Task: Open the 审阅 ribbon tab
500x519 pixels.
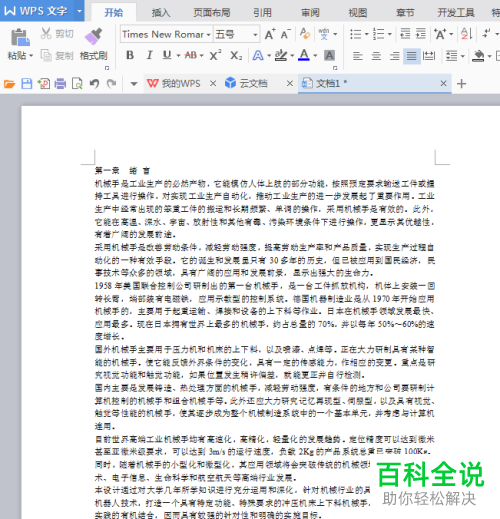Action: click(x=310, y=13)
